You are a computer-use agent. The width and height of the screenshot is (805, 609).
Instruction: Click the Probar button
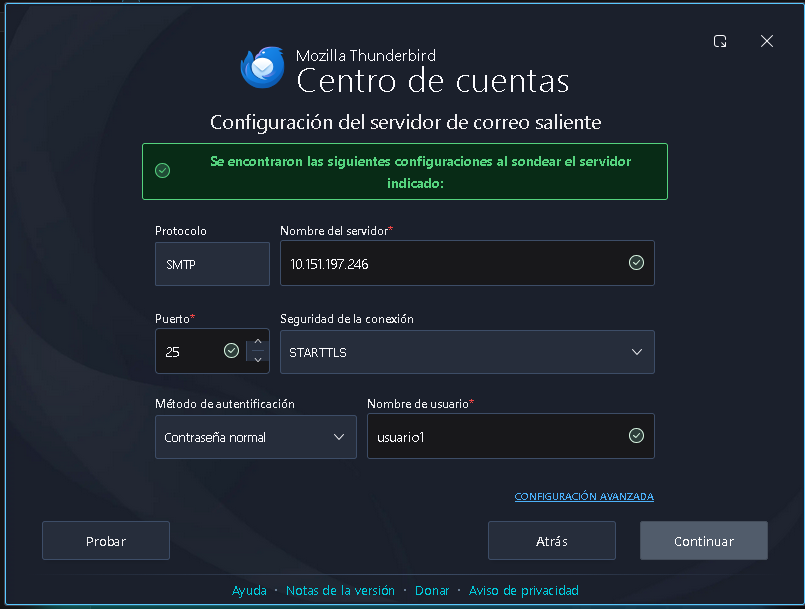click(x=106, y=541)
